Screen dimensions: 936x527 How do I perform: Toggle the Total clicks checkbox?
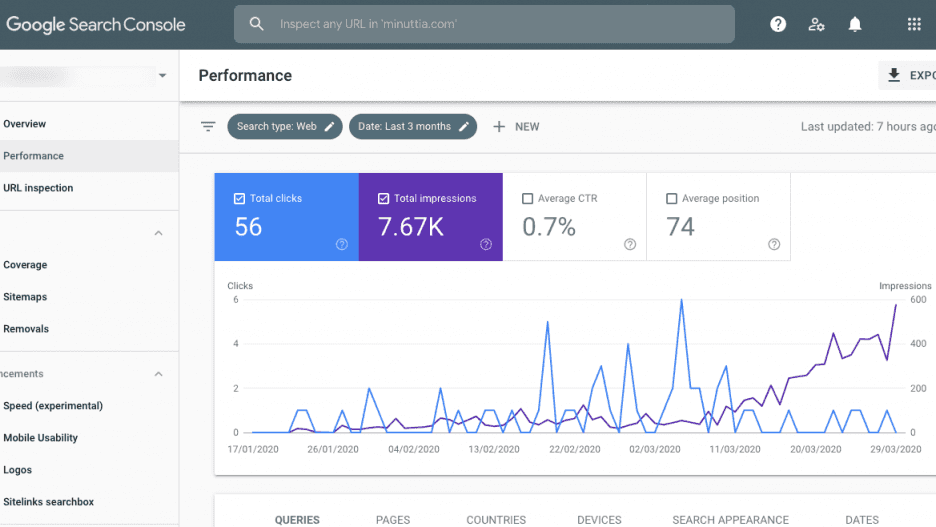click(x=239, y=199)
